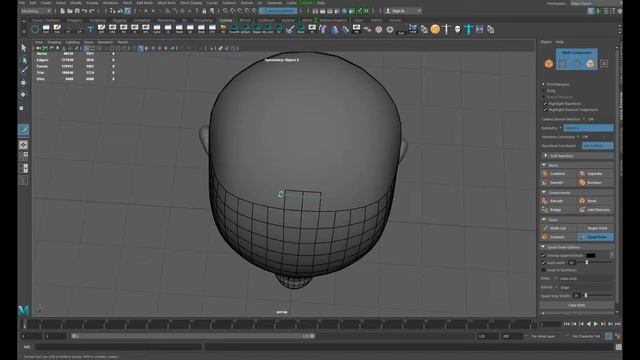This screenshot has height=360, width=640.
Task: Click the Bevel component button
Action: pyautogui.click(x=595, y=201)
